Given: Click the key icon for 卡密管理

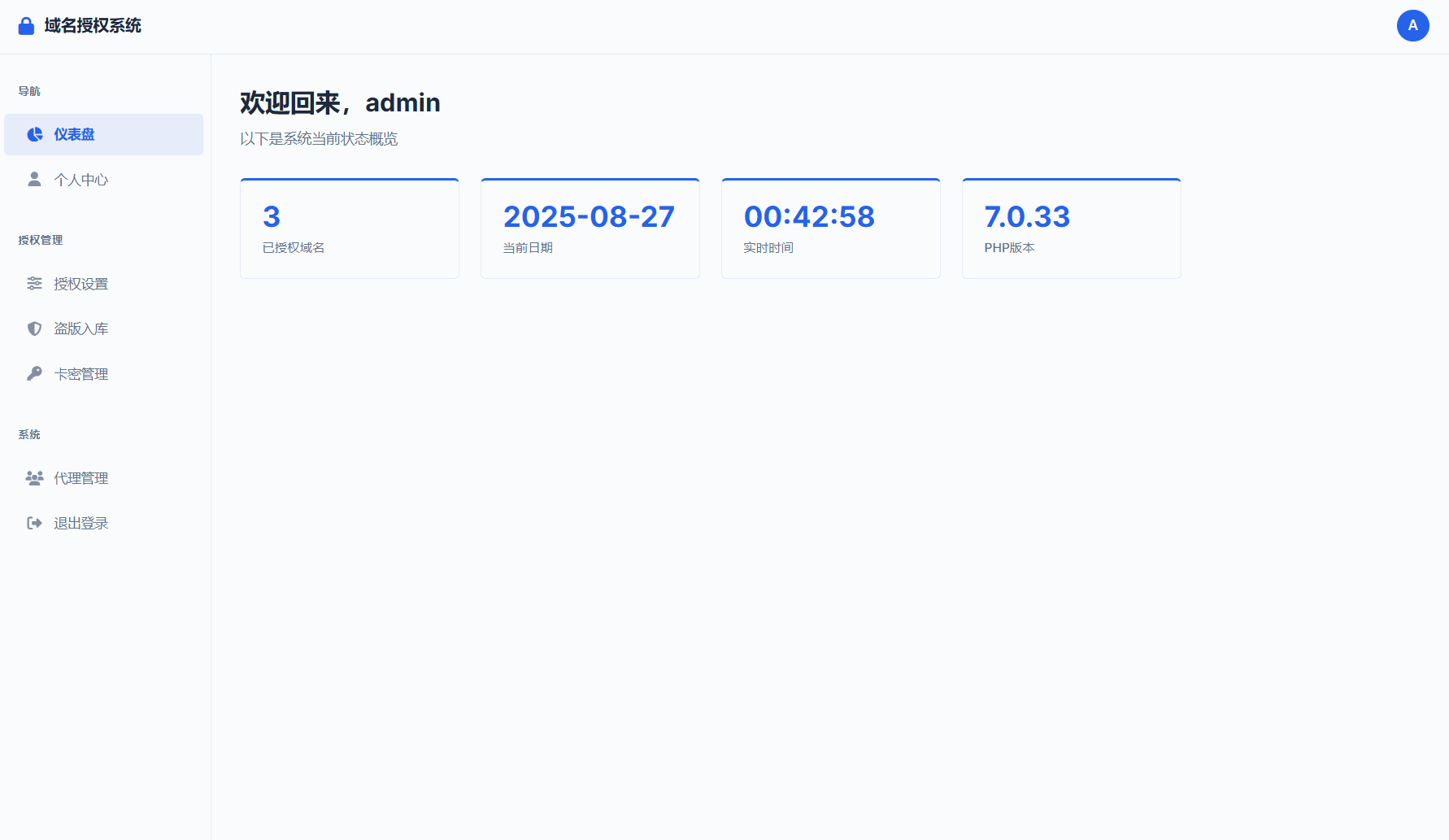Looking at the screenshot, I should [x=34, y=373].
